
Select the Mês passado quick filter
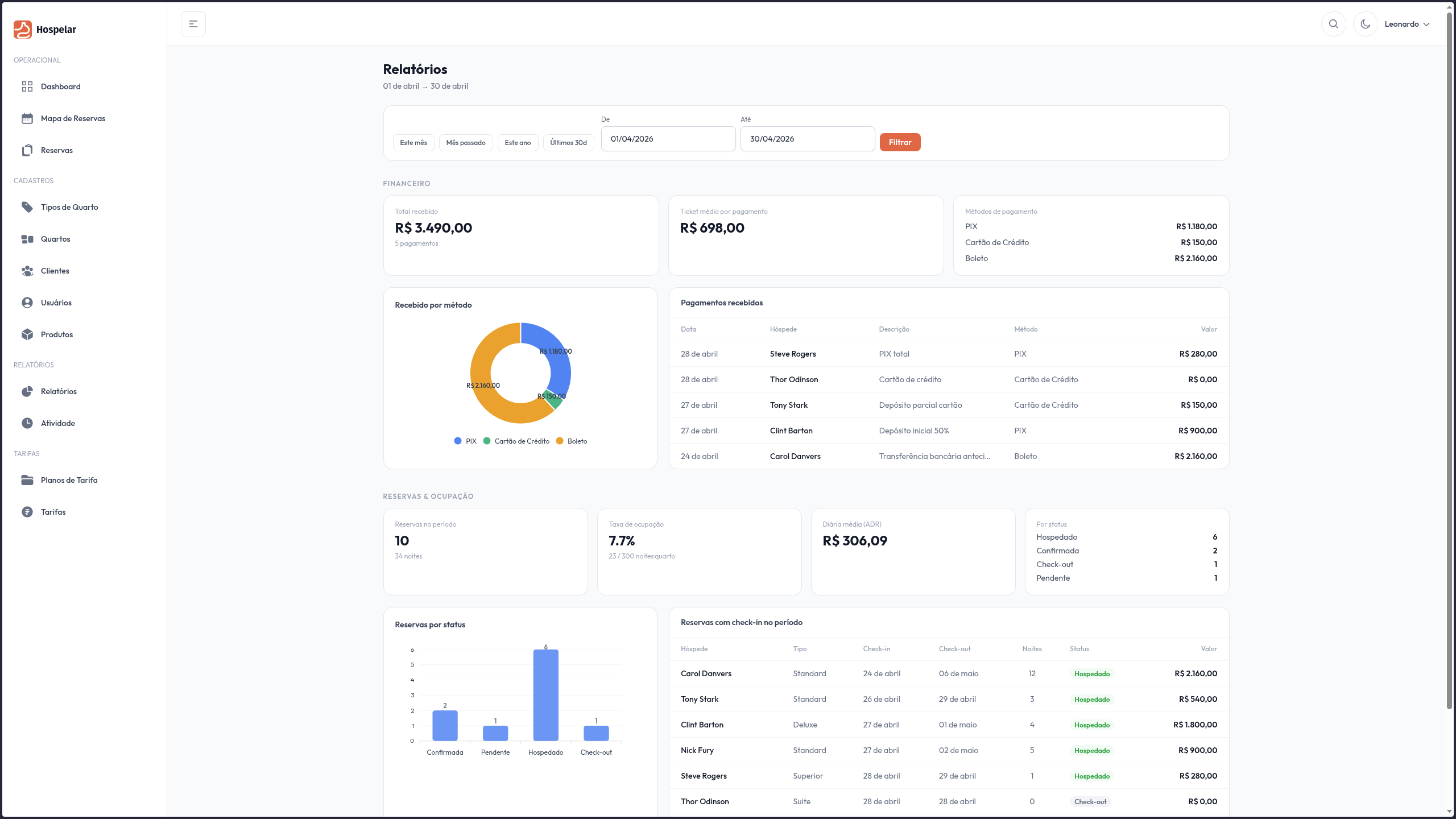pyautogui.click(x=465, y=143)
